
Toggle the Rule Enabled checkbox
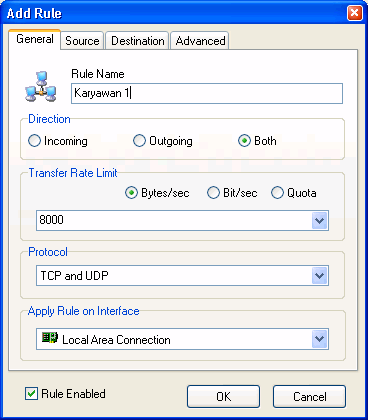[x=31, y=394]
